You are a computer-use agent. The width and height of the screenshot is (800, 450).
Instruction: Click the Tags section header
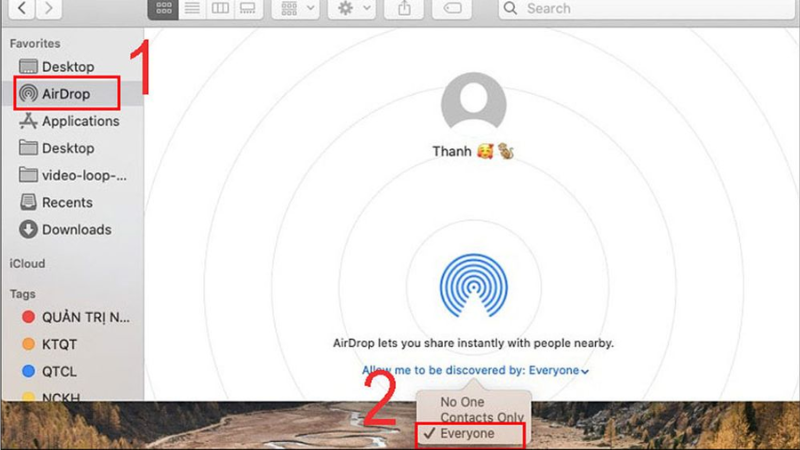point(22,294)
